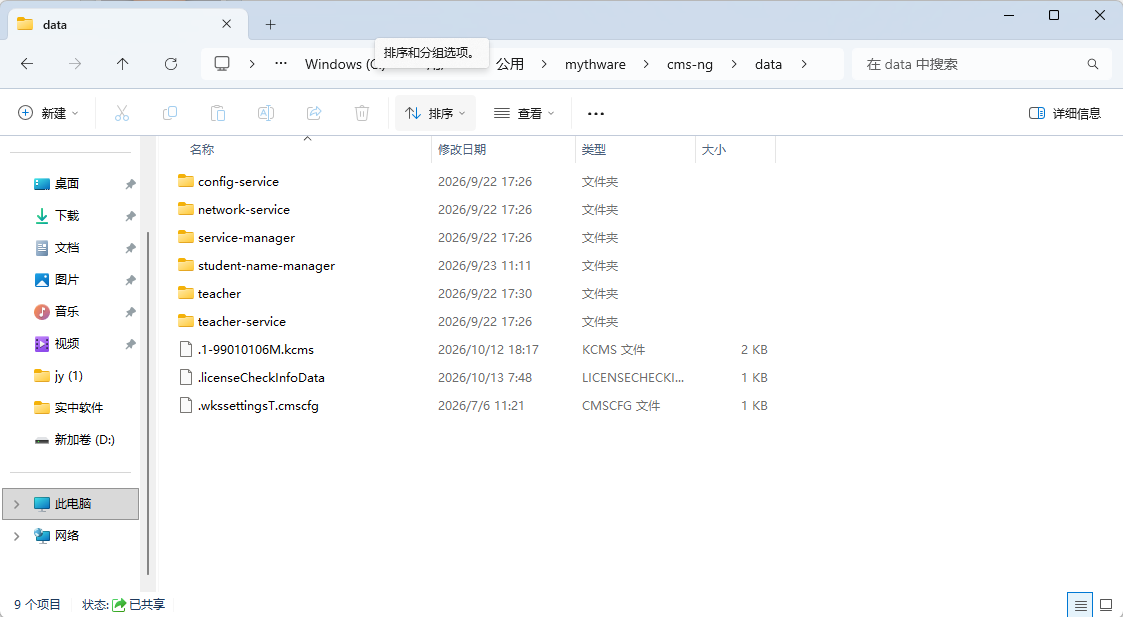This screenshot has width=1123, height=617.
Task: Click the Back navigation arrow
Action: click(x=27, y=64)
